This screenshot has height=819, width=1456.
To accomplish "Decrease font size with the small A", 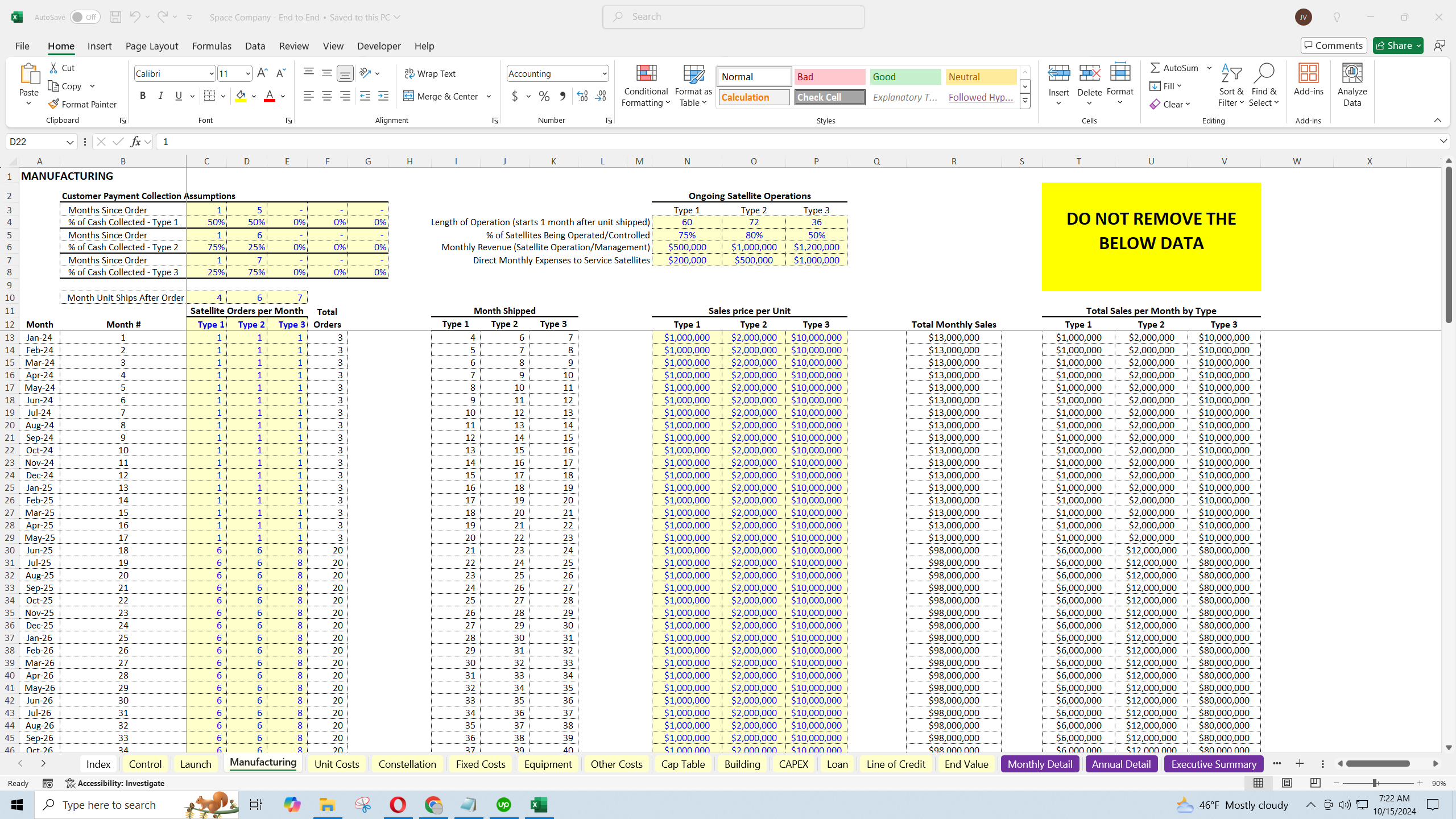I will (280, 73).
